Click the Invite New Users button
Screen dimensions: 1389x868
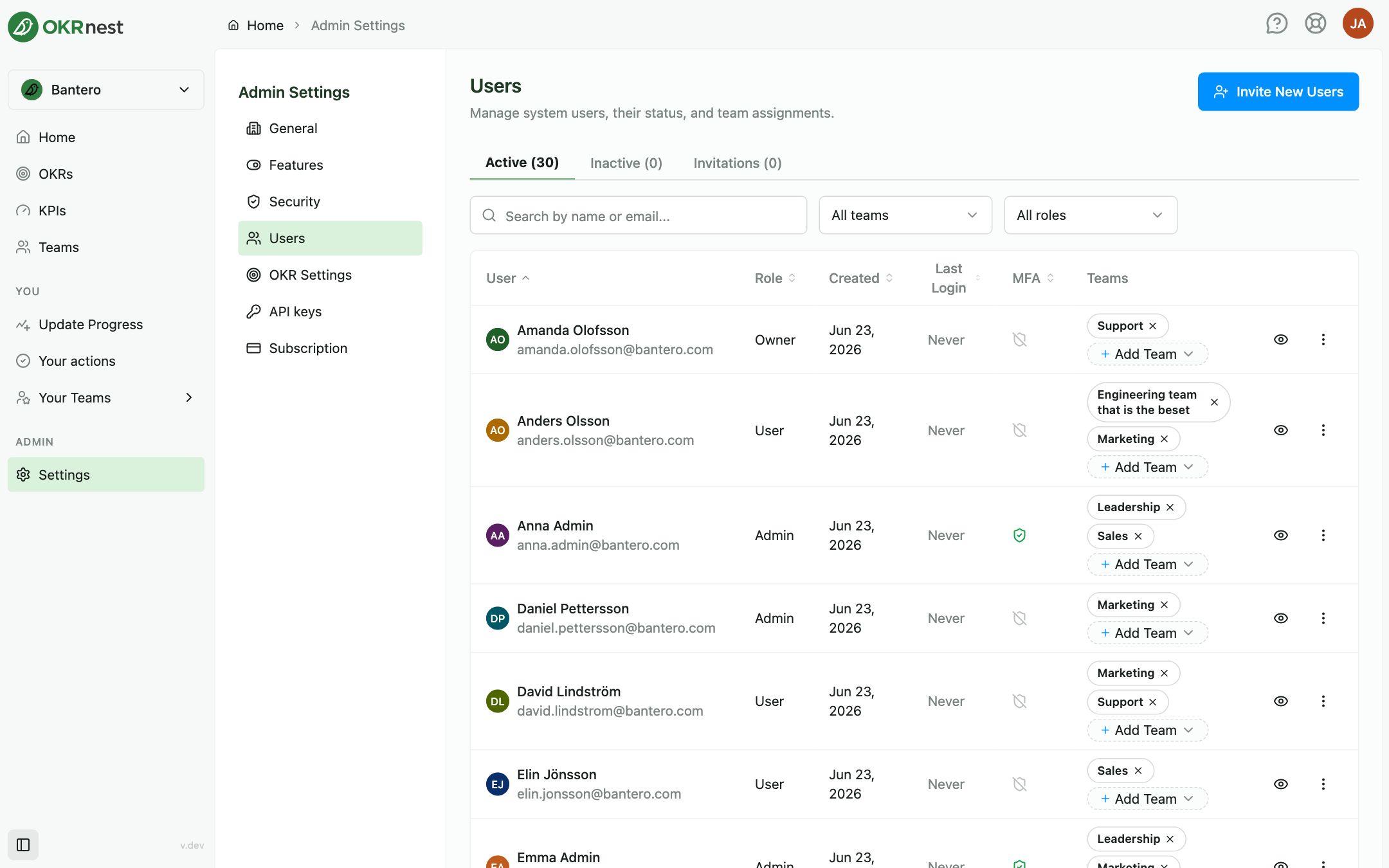[1278, 92]
